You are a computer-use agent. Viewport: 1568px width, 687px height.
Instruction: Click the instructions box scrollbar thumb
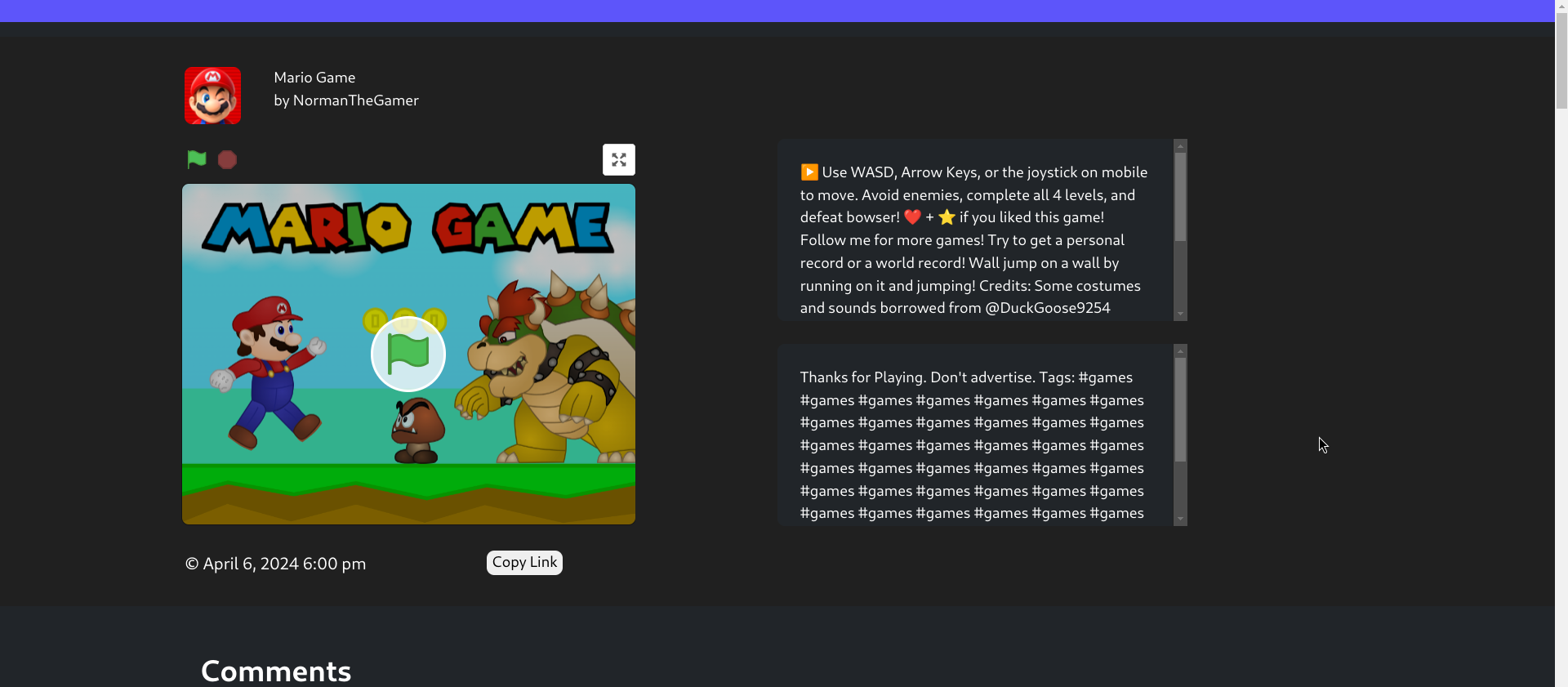1180,197
